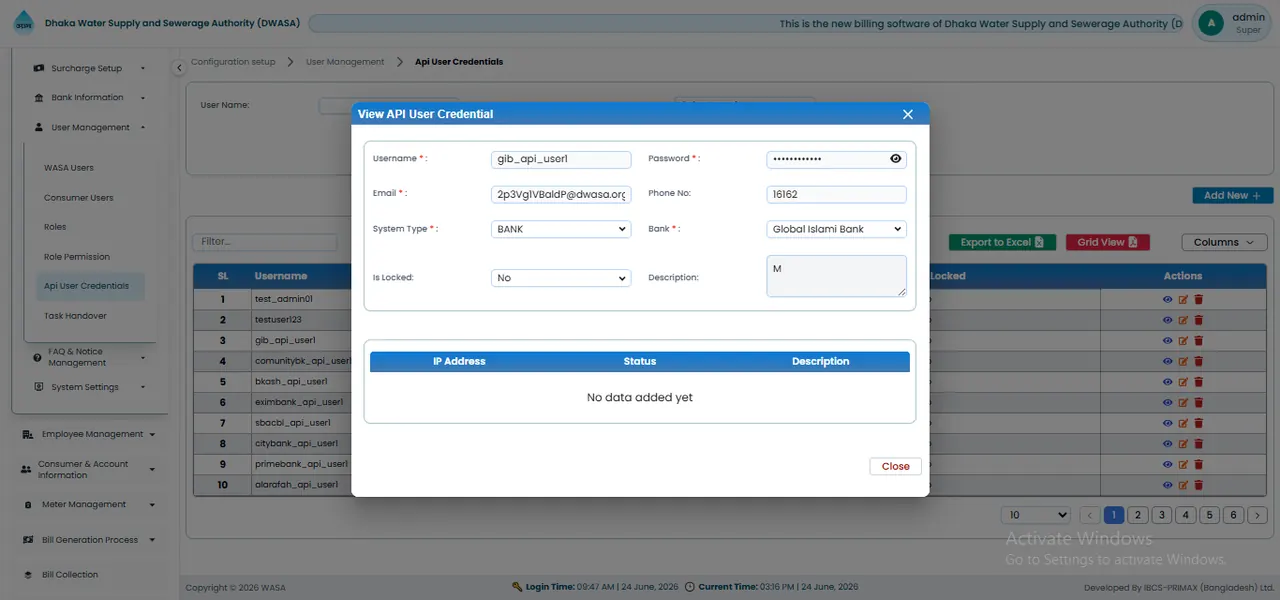View row 1 test_admin01 via eye icon

coord(1167,299)
